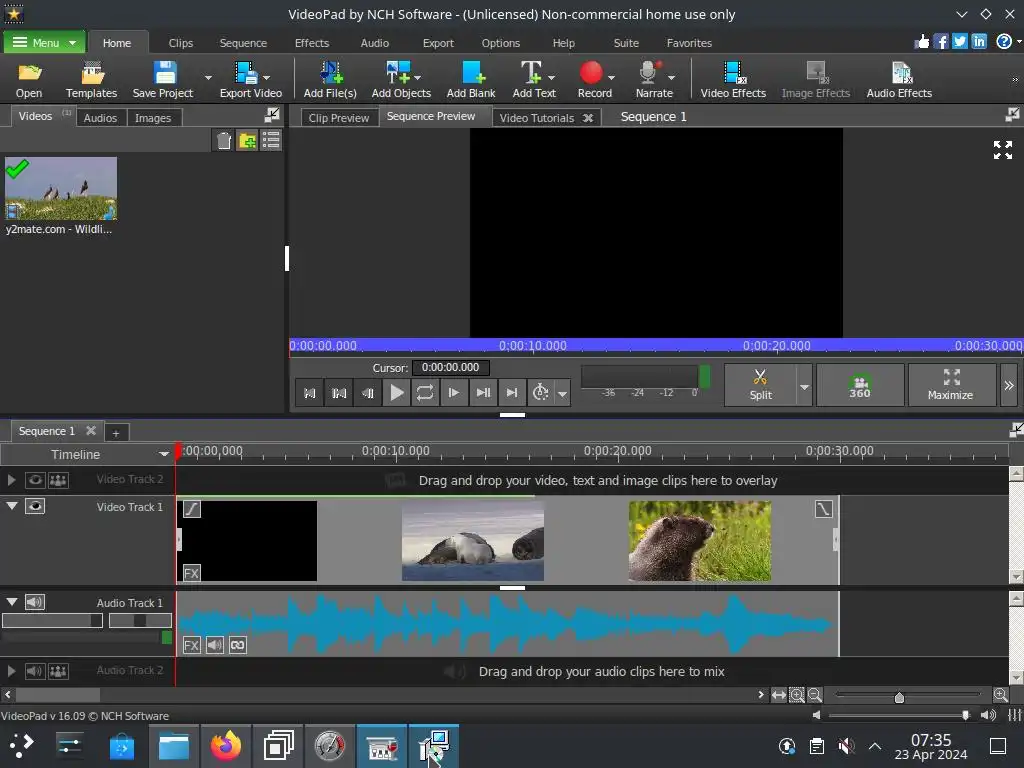The width and height of the screenshot is (1024, 768).
Task: Open the Templates tool
Action: coord(91,80)
